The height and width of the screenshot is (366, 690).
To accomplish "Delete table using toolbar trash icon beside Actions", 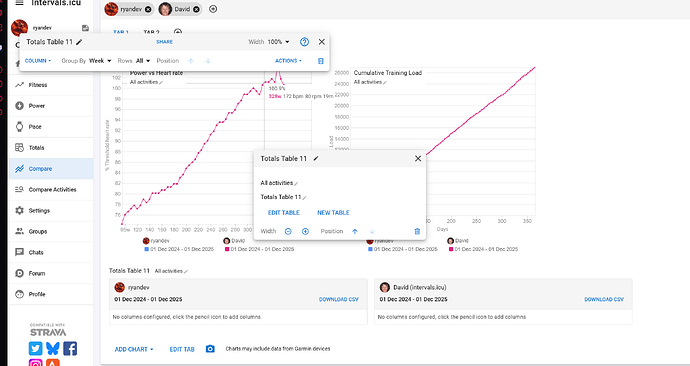I will point(321,61).
